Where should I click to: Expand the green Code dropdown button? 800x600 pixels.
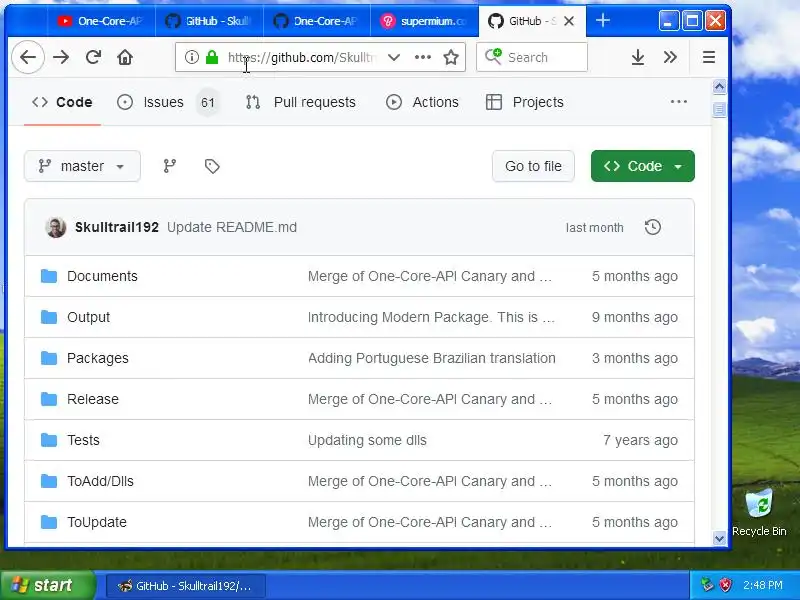(x=643, y=166)
